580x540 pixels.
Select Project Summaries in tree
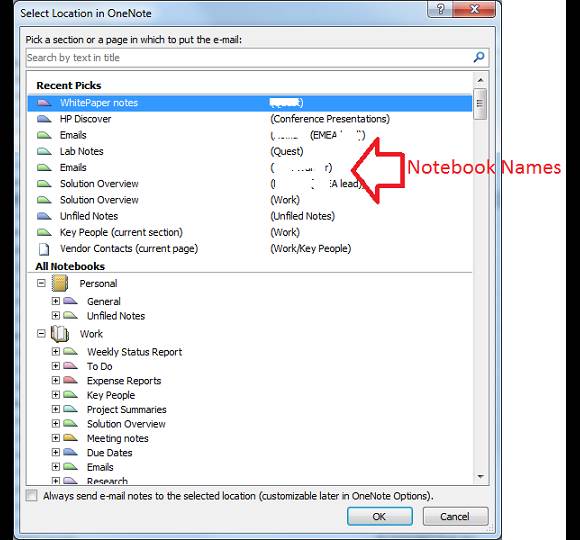[x=127, y=409]
